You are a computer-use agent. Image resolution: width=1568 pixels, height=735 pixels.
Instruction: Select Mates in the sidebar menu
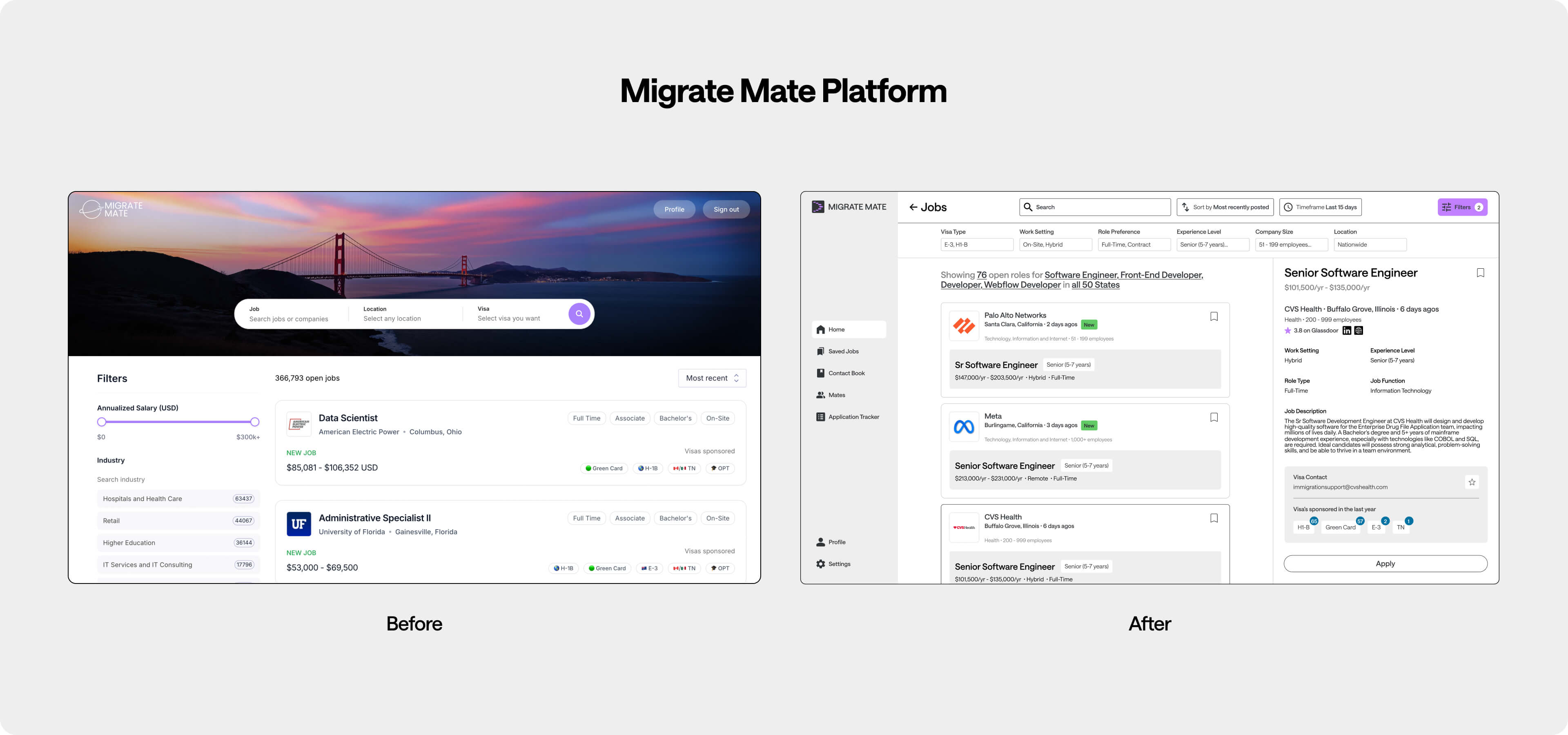(x=836, y=396)
